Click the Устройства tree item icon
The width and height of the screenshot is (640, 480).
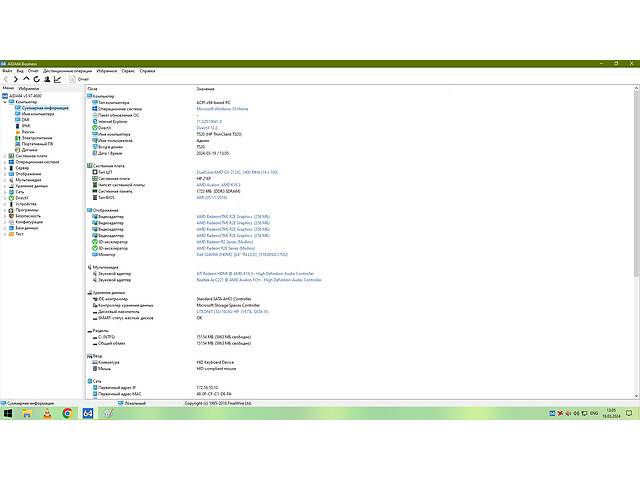pyautogui.click(x=11, y=204)
